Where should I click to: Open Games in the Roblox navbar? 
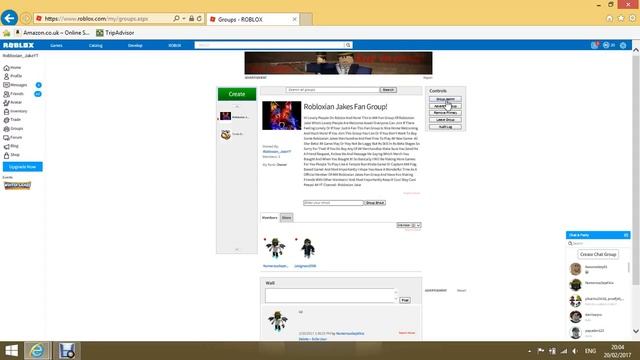coord(56,45)
